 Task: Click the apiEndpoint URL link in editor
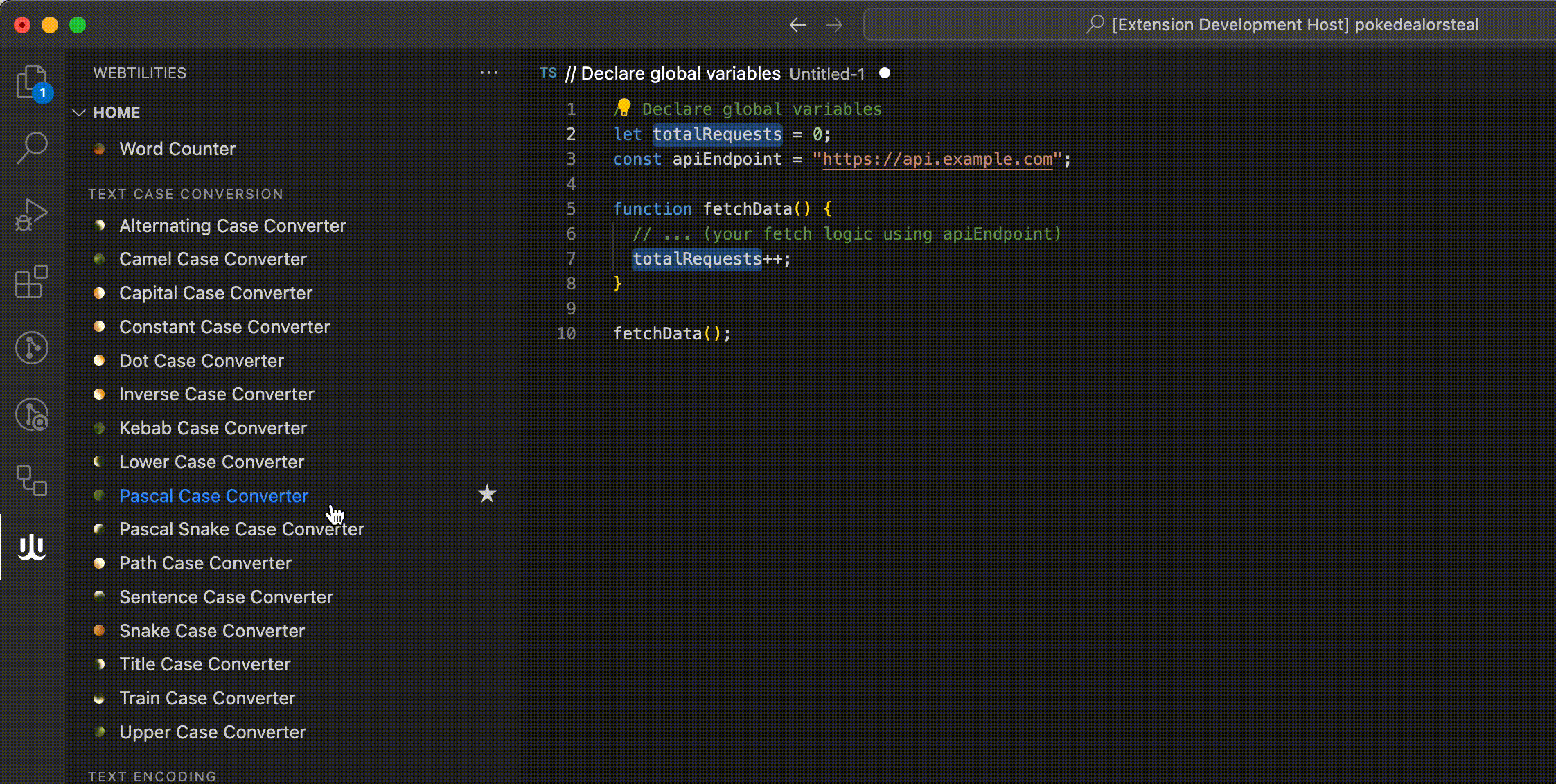point(937,159)
